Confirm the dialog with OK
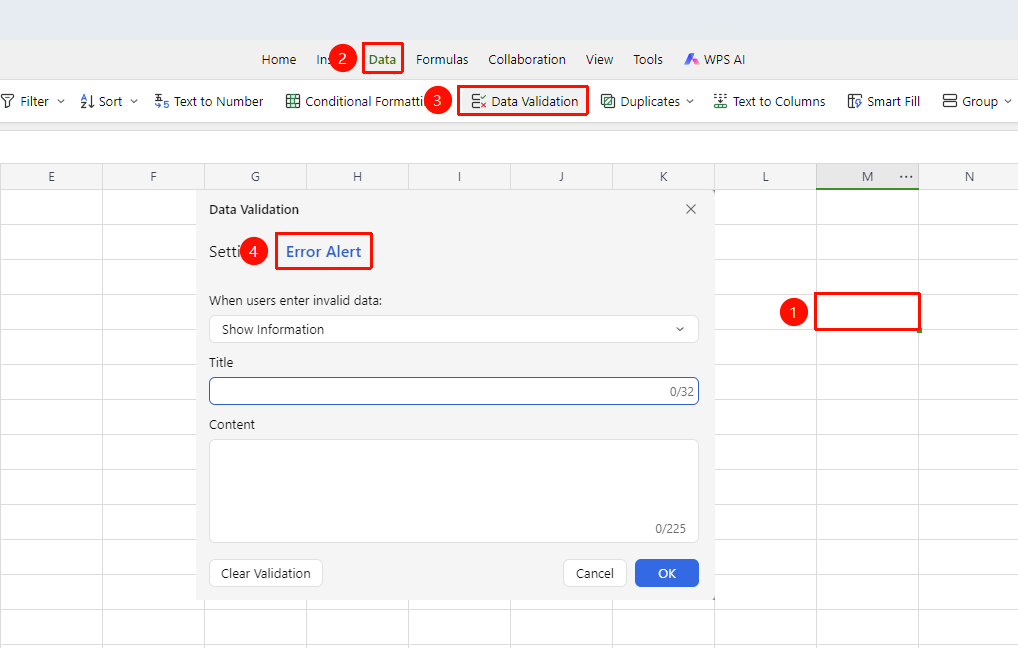 click(667, 573)
